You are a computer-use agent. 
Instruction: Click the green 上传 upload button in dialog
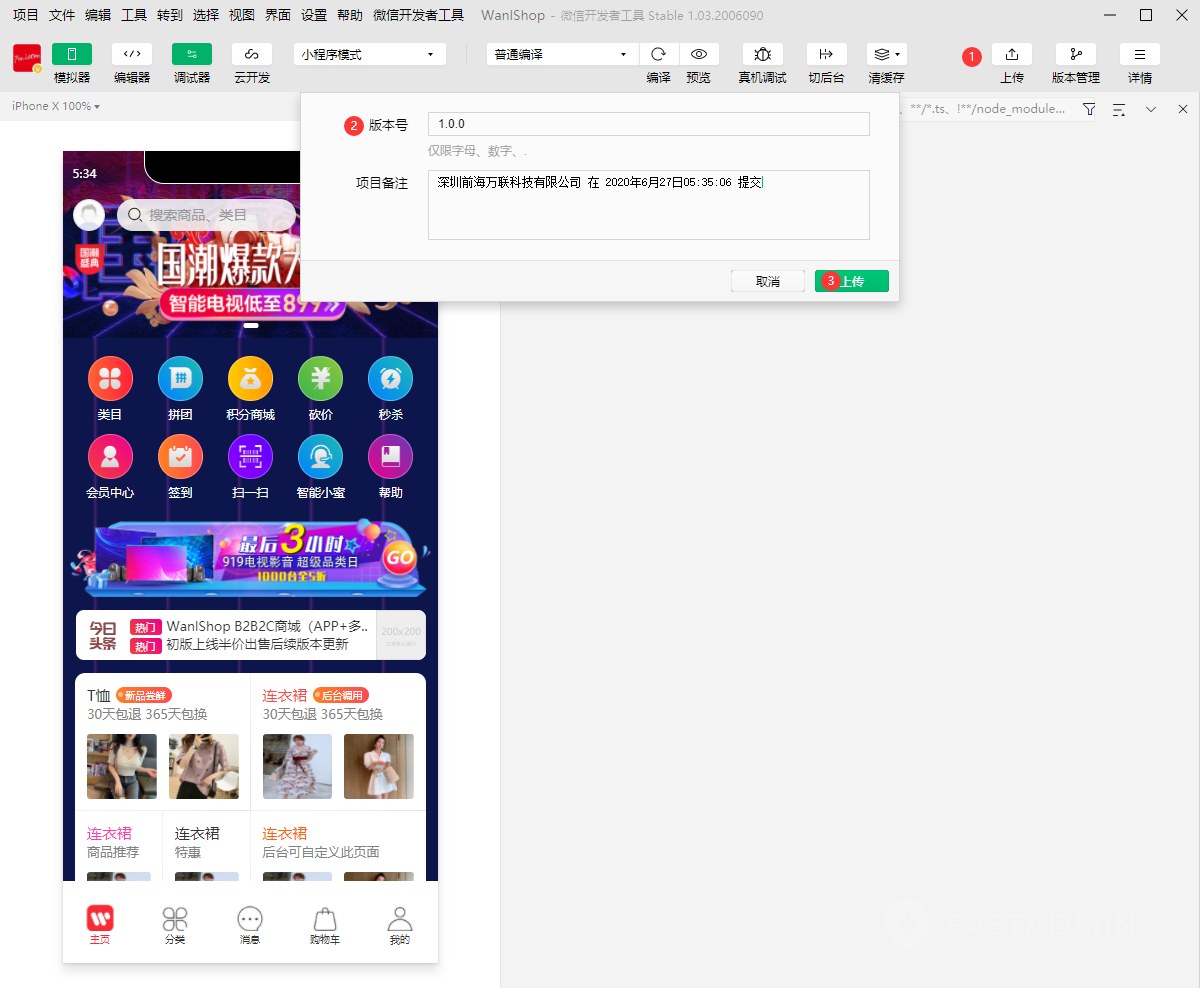(851, 281)
